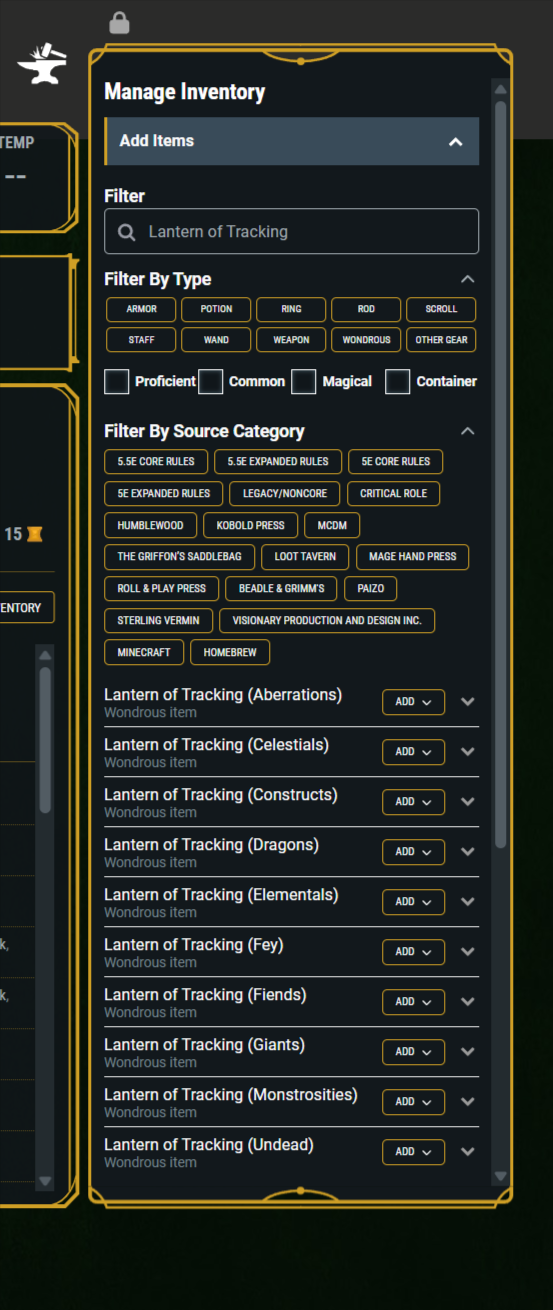Expand Lantern of Tracking (Dragons) details
This screenshot has height=1310, width=553.
pyautogui.click(x=467, y=852)
